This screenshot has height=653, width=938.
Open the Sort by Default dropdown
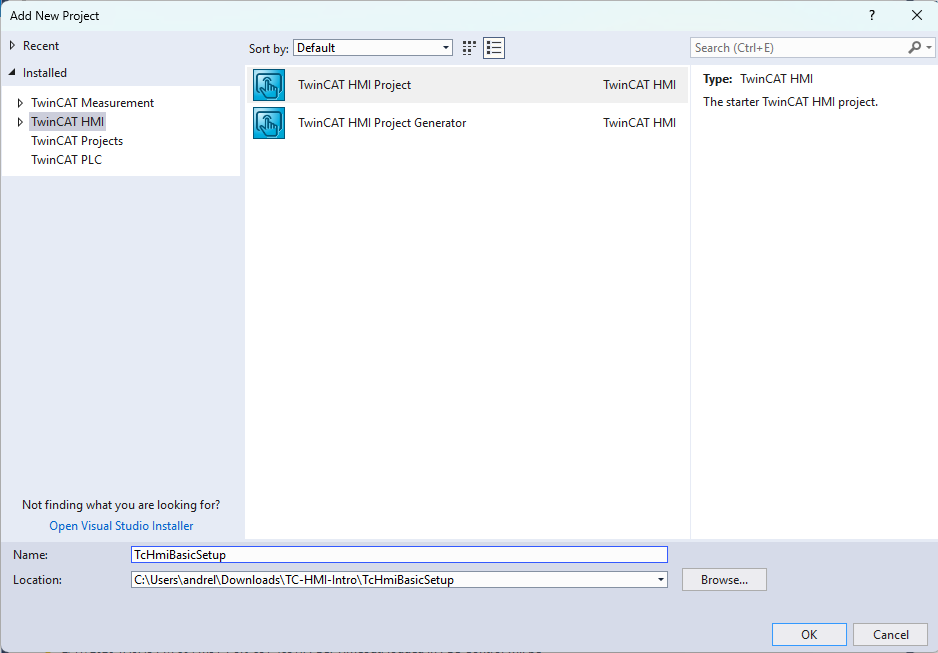373,48
